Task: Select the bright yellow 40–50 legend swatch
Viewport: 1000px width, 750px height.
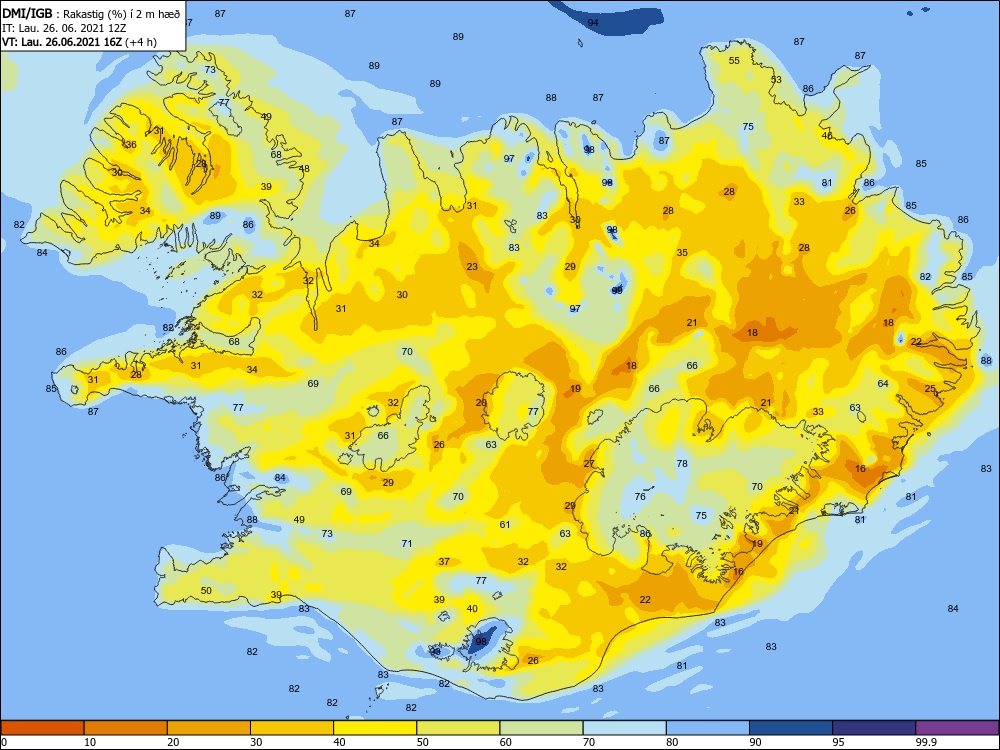Action: click(x=375, y=728)
